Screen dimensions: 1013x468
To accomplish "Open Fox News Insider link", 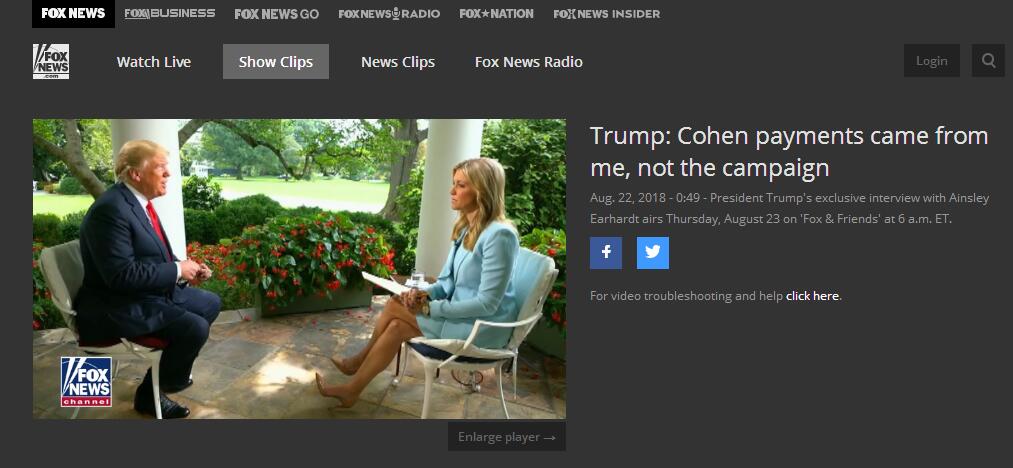I will pyautogui.click(x=607, y=14).
